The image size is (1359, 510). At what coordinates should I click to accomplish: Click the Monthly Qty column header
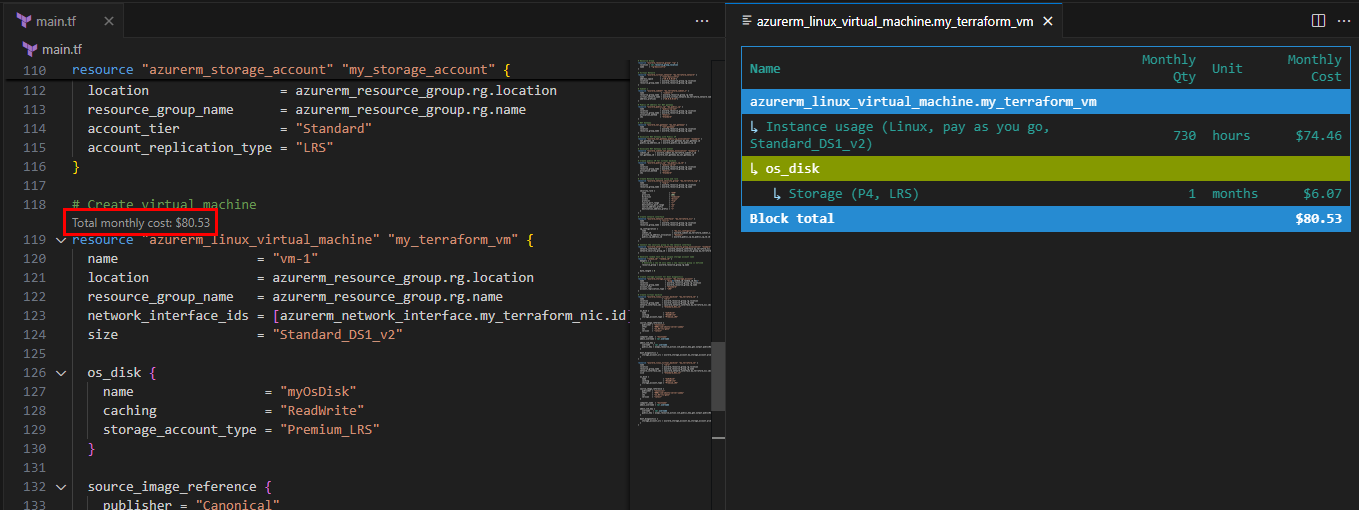1168,68
